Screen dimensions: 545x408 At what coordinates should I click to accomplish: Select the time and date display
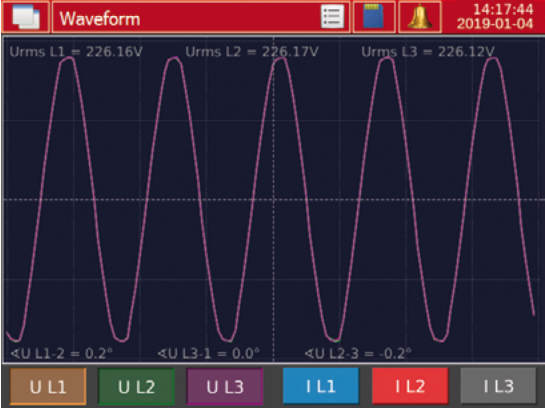pyautogui.click(x=495, y=17)
